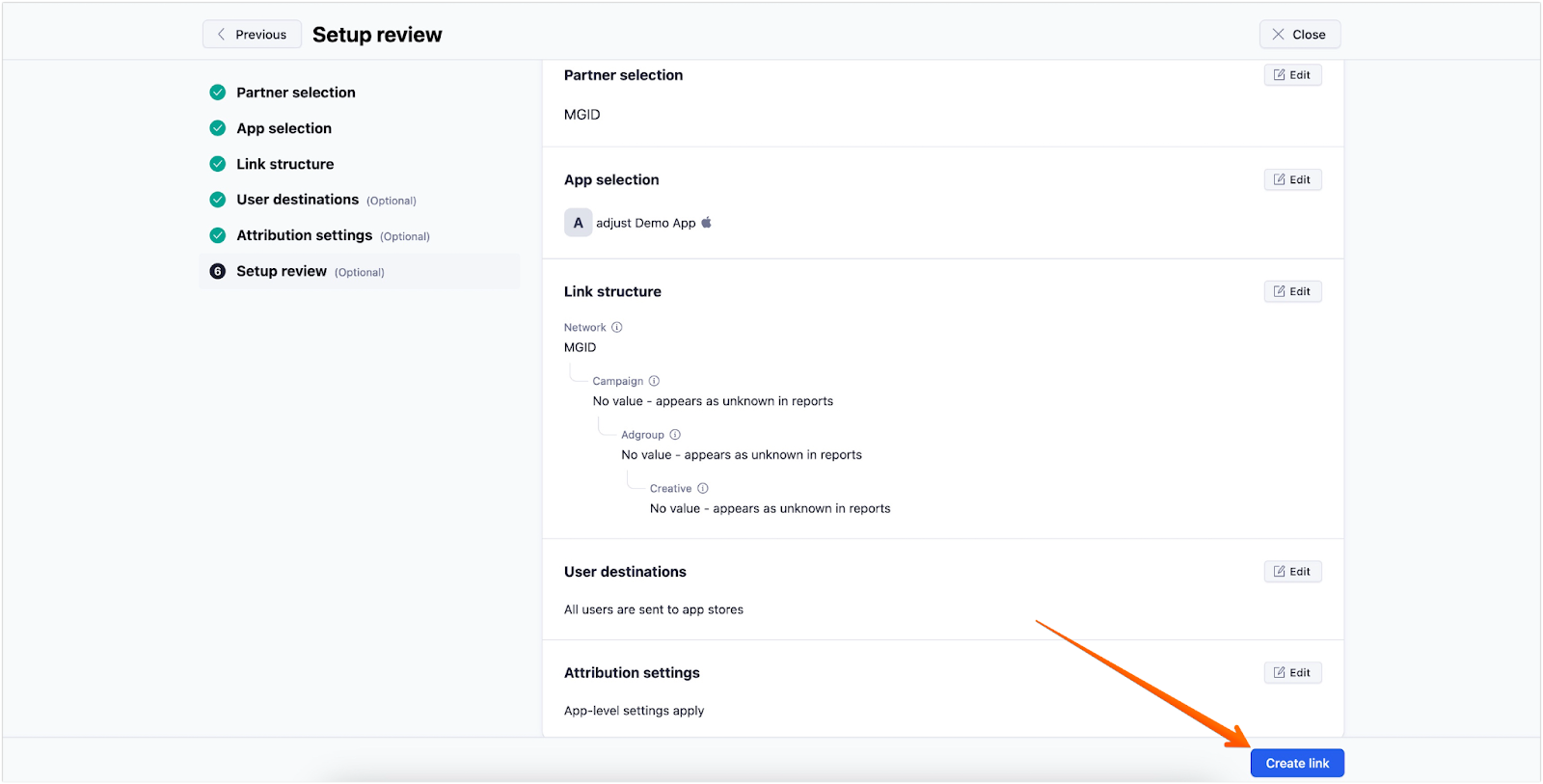Viewport: 1543px width, 784px height.
Task: Edit the App selection section
Action: pyautogui.click(x=1292, y=180)
